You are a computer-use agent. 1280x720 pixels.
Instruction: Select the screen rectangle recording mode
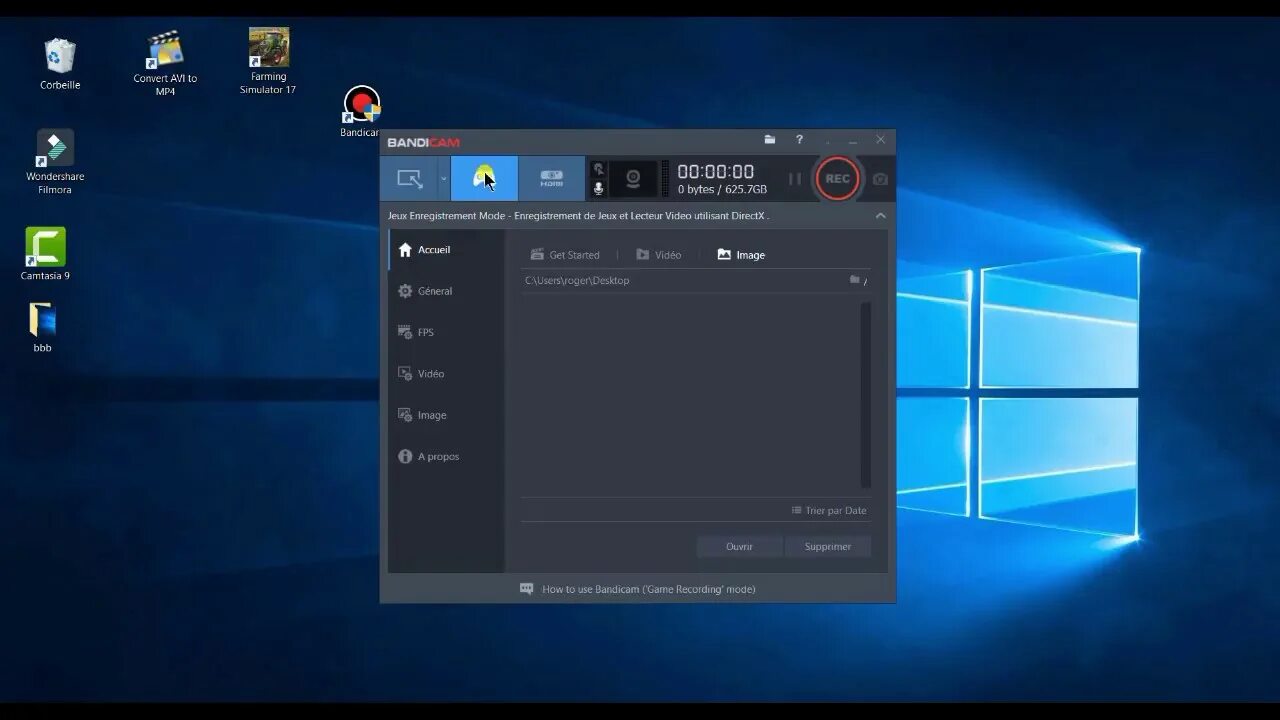[x=410, y=179]
